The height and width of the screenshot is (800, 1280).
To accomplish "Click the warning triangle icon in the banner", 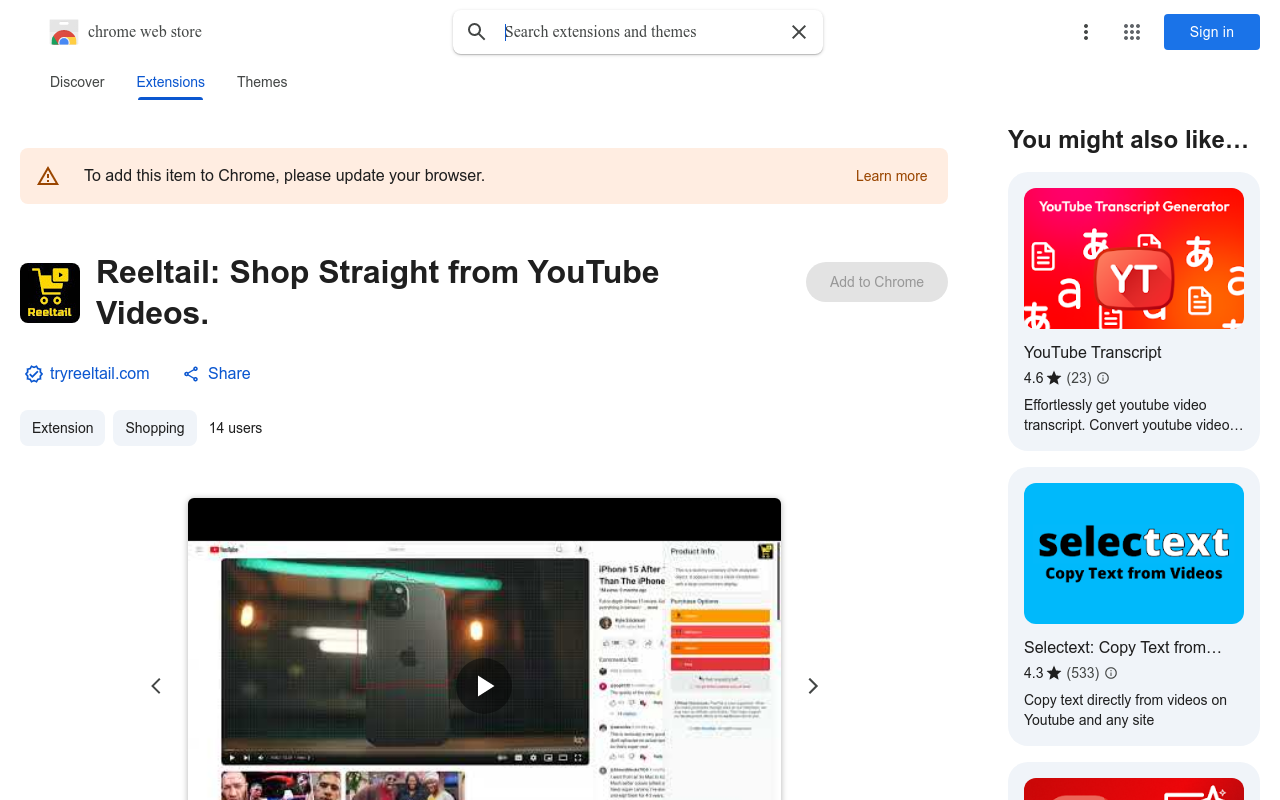I will (48, 176).
